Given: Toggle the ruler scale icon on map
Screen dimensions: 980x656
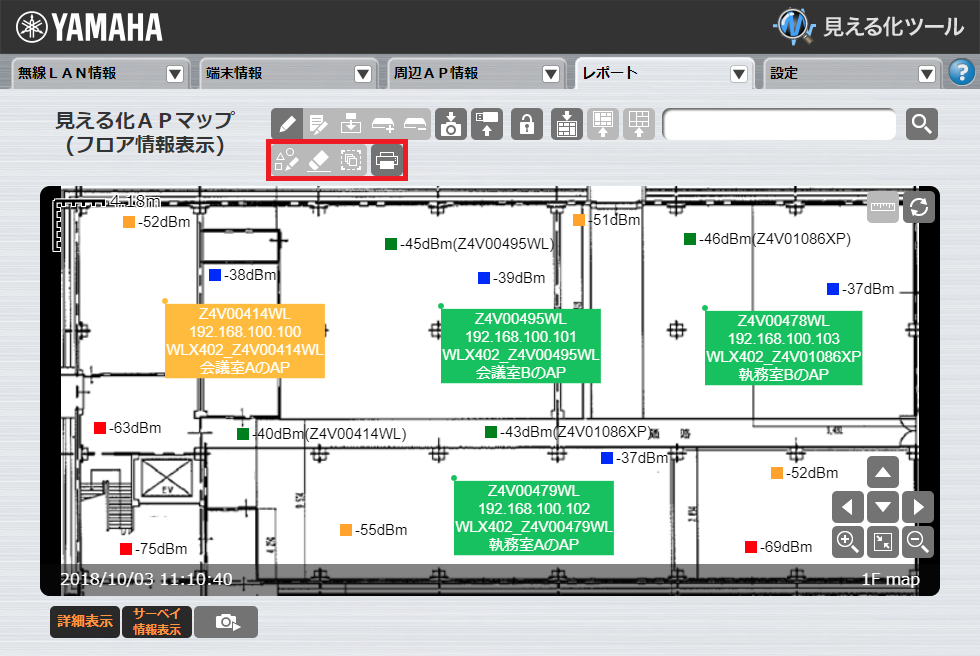Looking at the screenshot, I should (x=883, y=208).
